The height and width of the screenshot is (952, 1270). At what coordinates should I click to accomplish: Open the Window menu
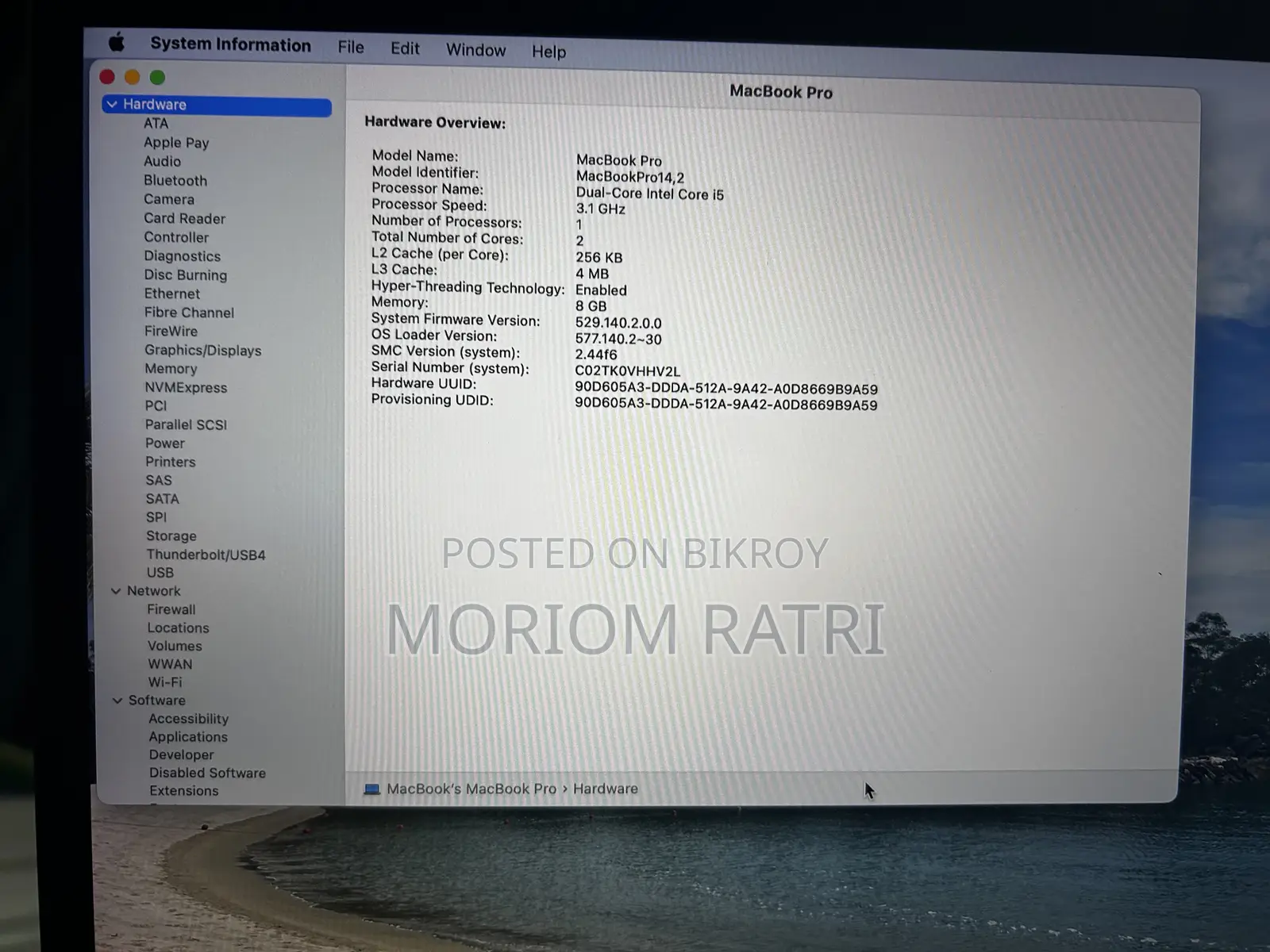point(475,50)
